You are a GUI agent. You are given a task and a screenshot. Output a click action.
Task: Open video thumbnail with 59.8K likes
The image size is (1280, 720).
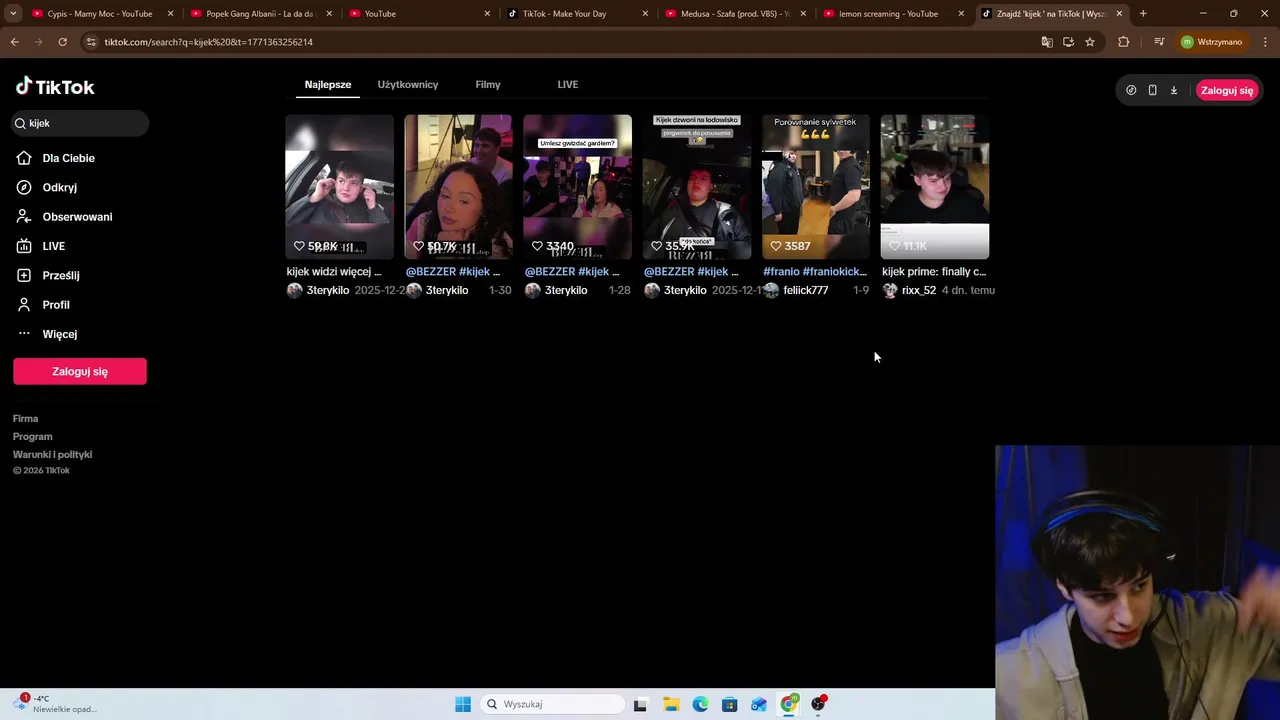[340, 187]
